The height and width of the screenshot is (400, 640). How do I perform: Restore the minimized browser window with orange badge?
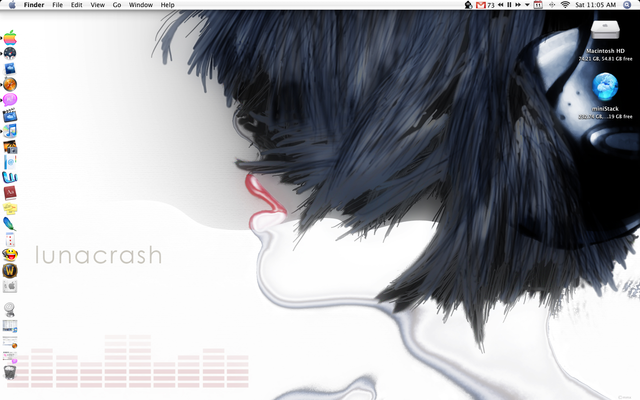tap(10, 342)
